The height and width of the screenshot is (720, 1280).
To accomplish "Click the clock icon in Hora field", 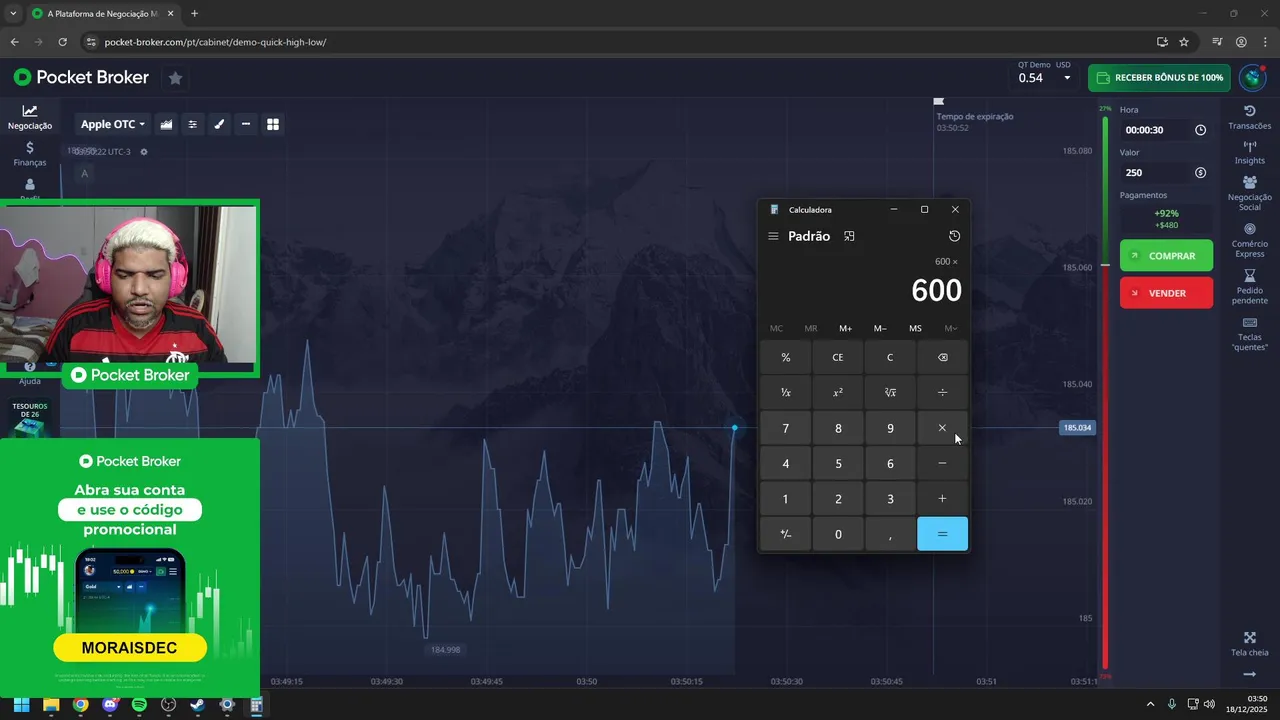I will [1200, 130].
